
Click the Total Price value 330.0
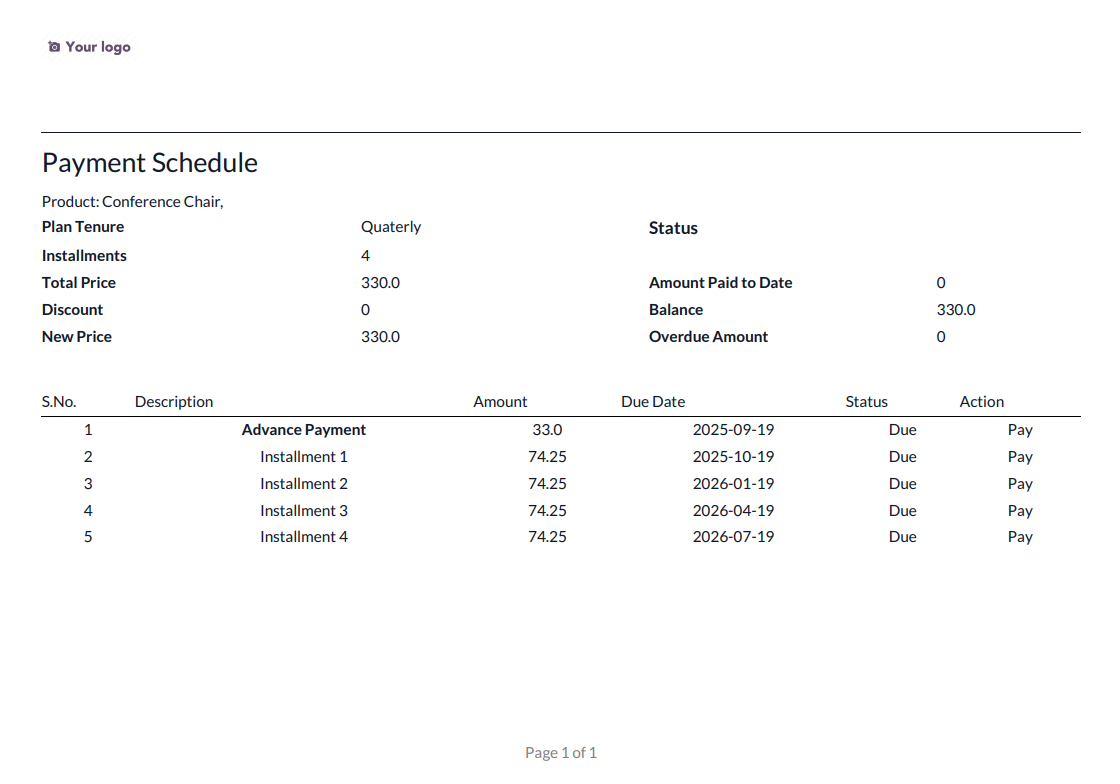[x=380, y=283]
